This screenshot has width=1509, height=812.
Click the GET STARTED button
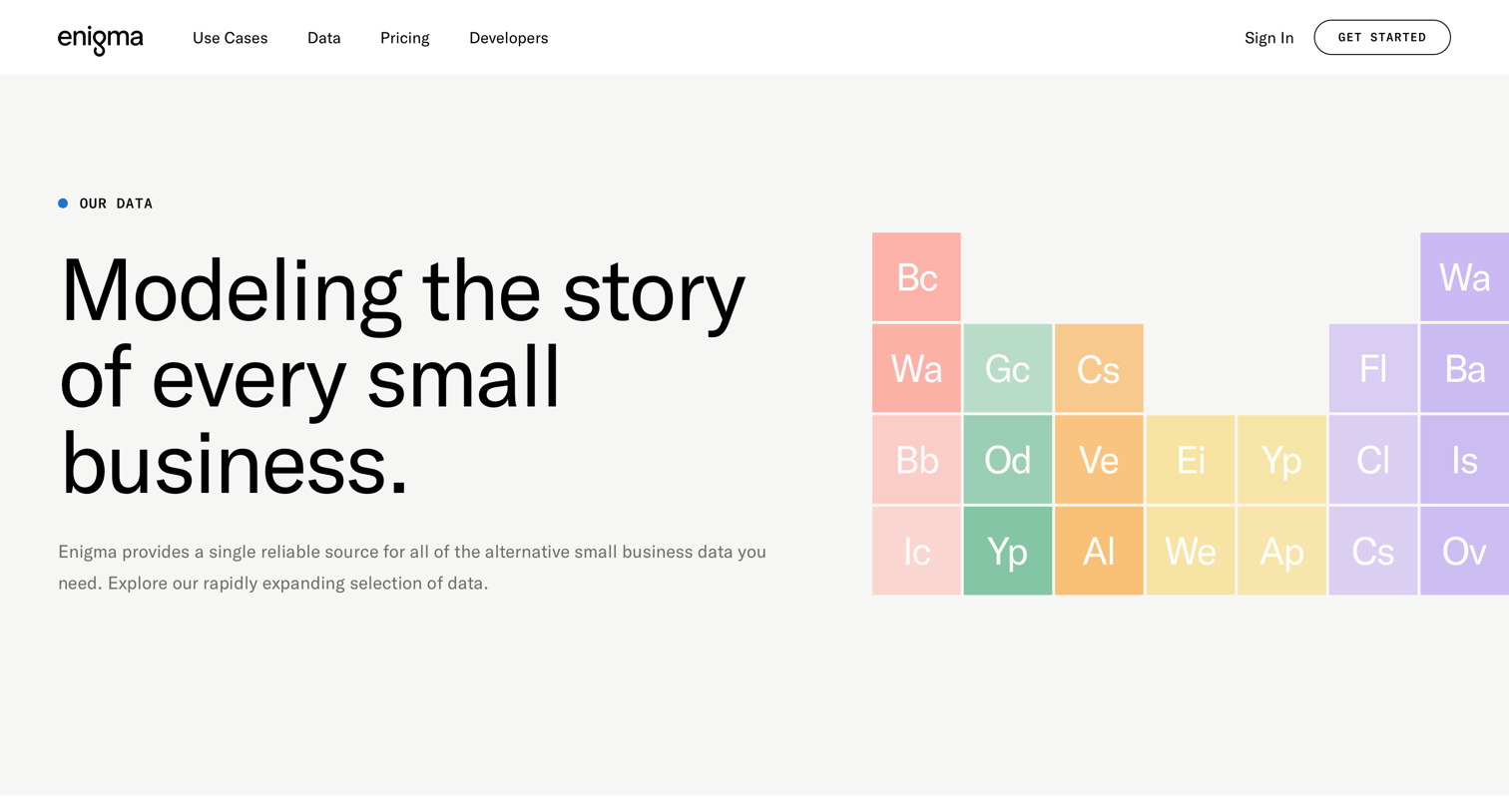tap(1381, 37)
